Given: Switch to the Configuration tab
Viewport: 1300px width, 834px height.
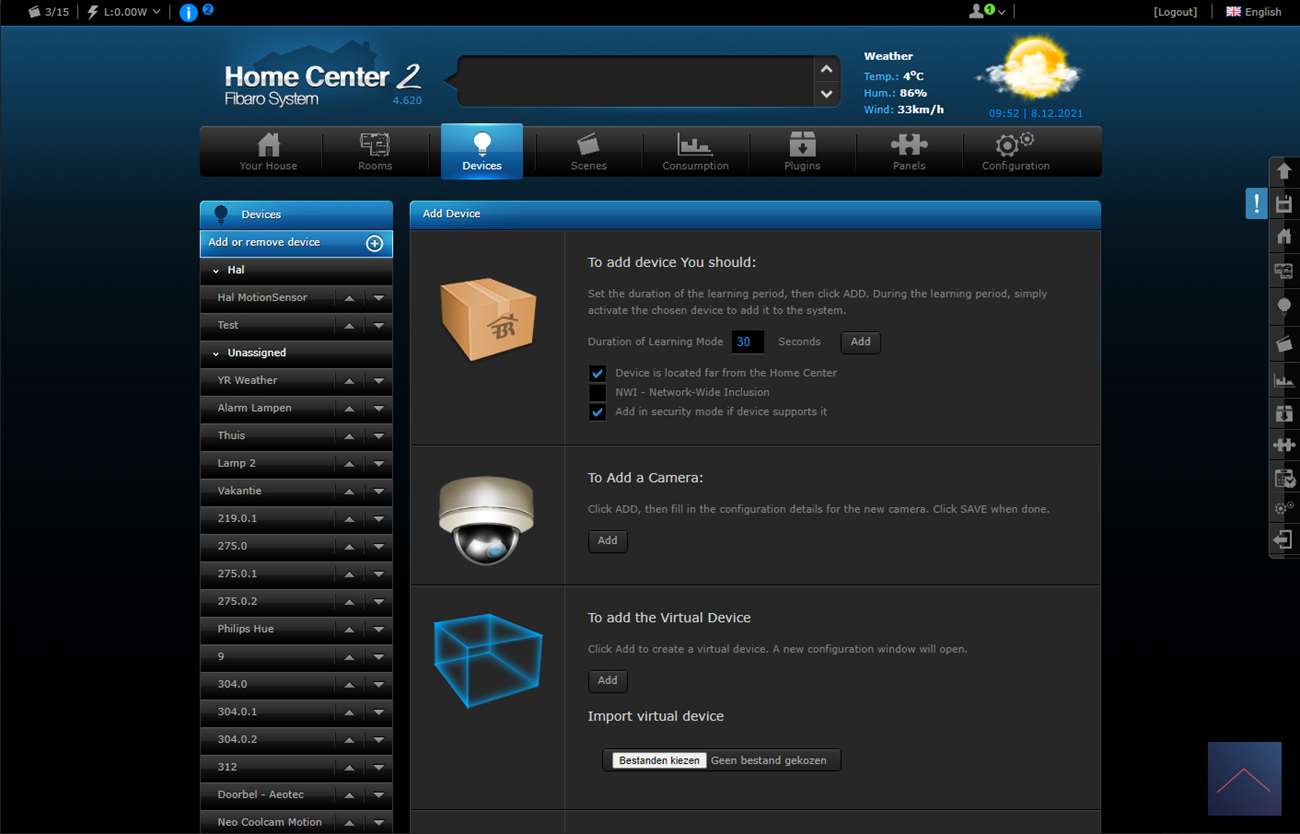Looking at the screenshot, I should point(1015,152).
